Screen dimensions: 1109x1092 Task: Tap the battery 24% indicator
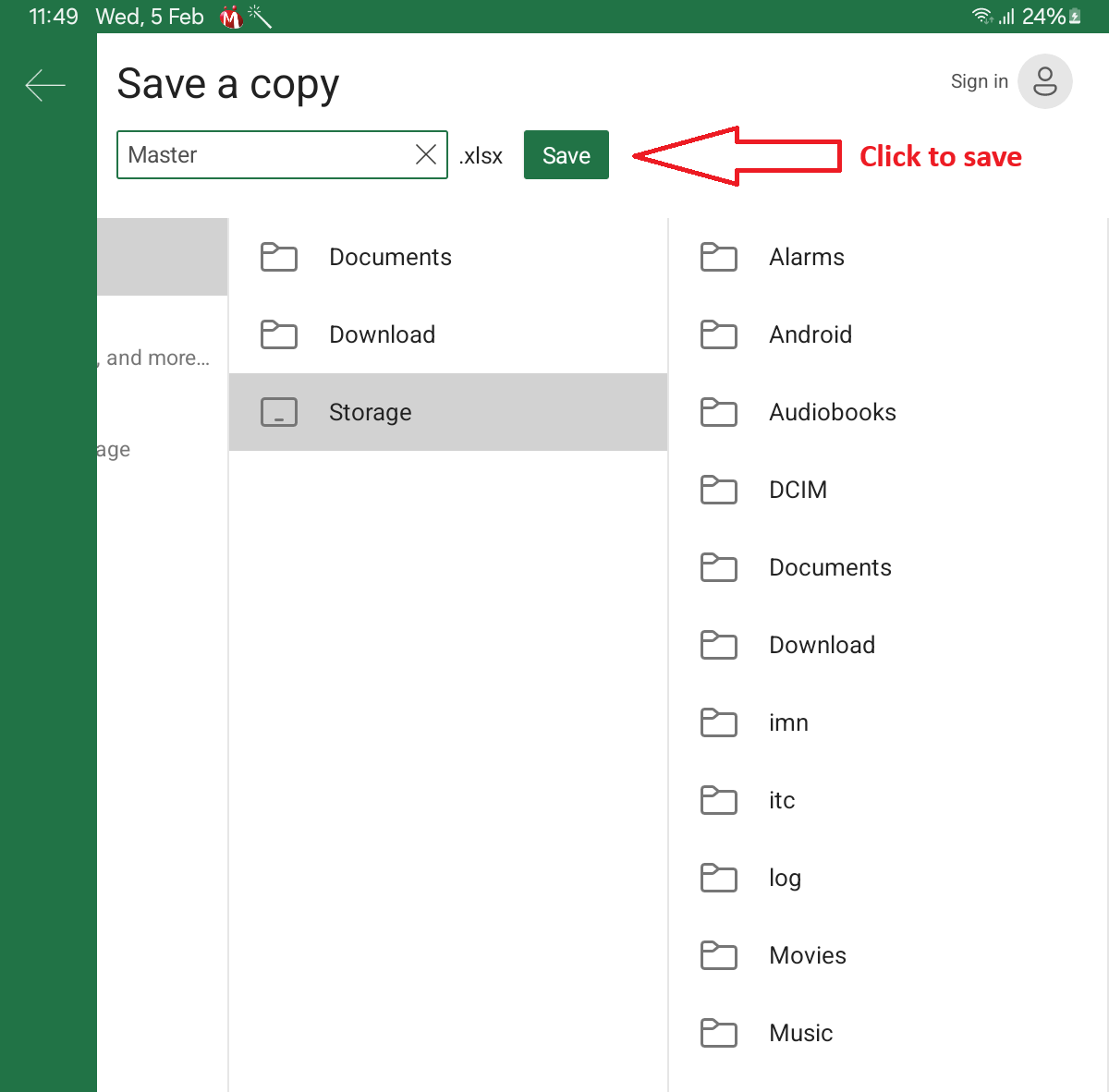click(1052, 16)
